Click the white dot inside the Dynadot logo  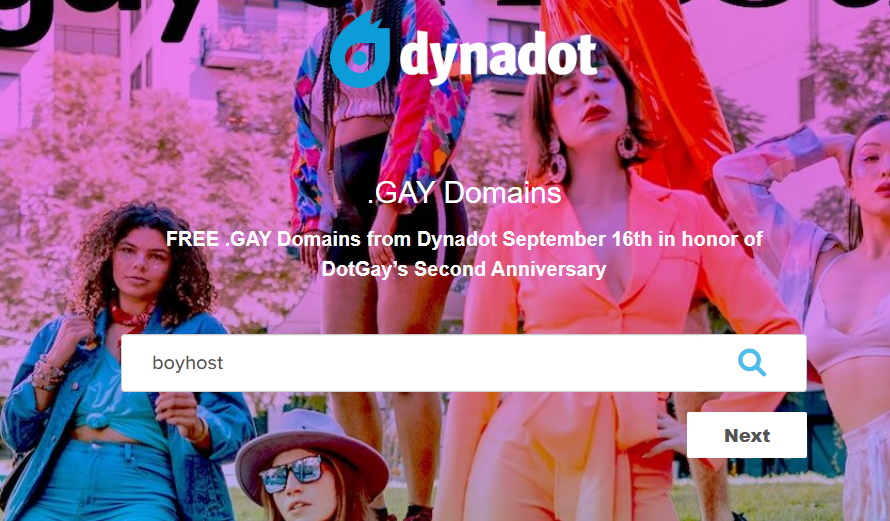pyautogui.click(x=360, y=57)
